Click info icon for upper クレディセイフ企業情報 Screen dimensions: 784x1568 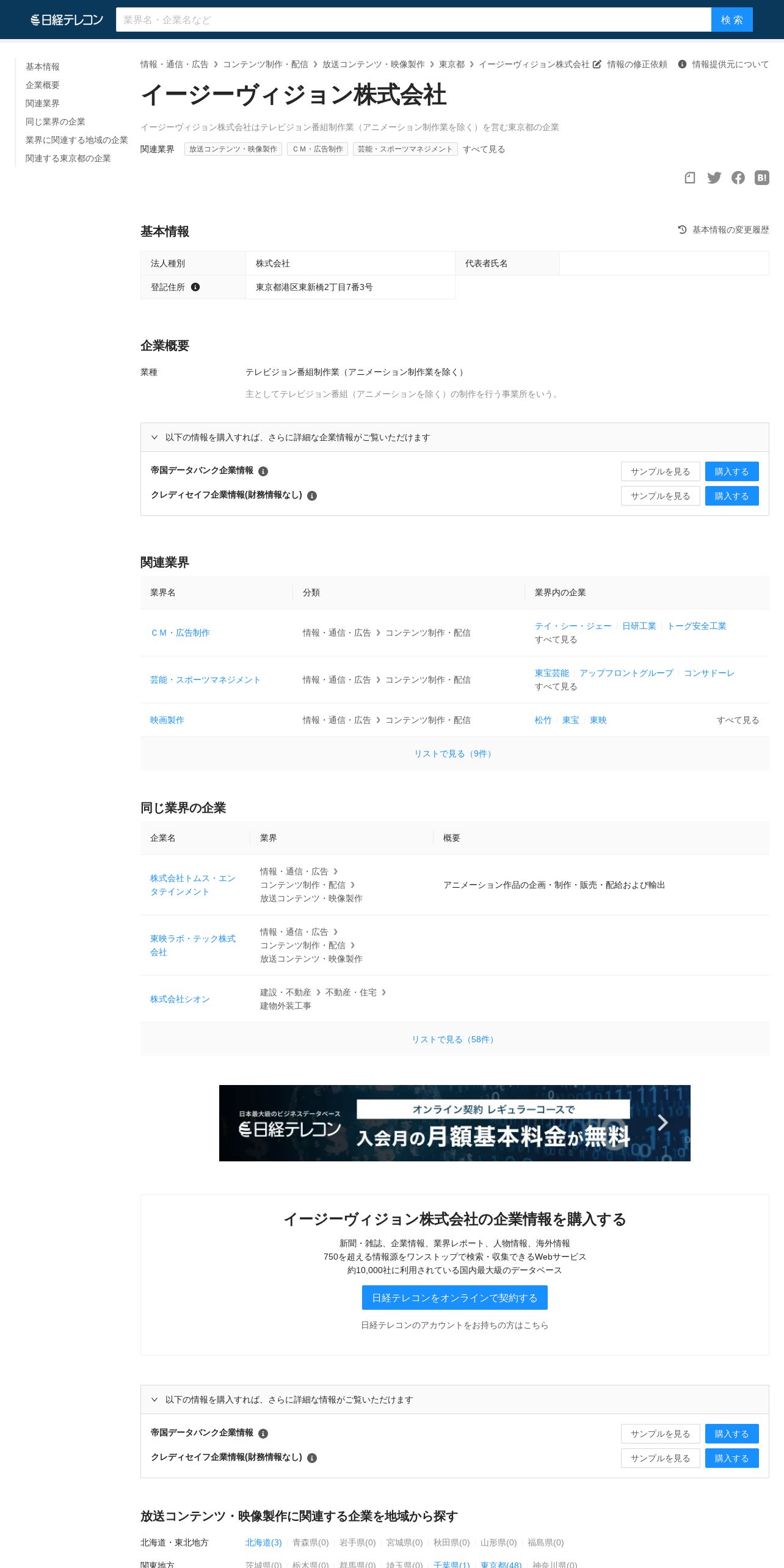(x=312, y=496)
